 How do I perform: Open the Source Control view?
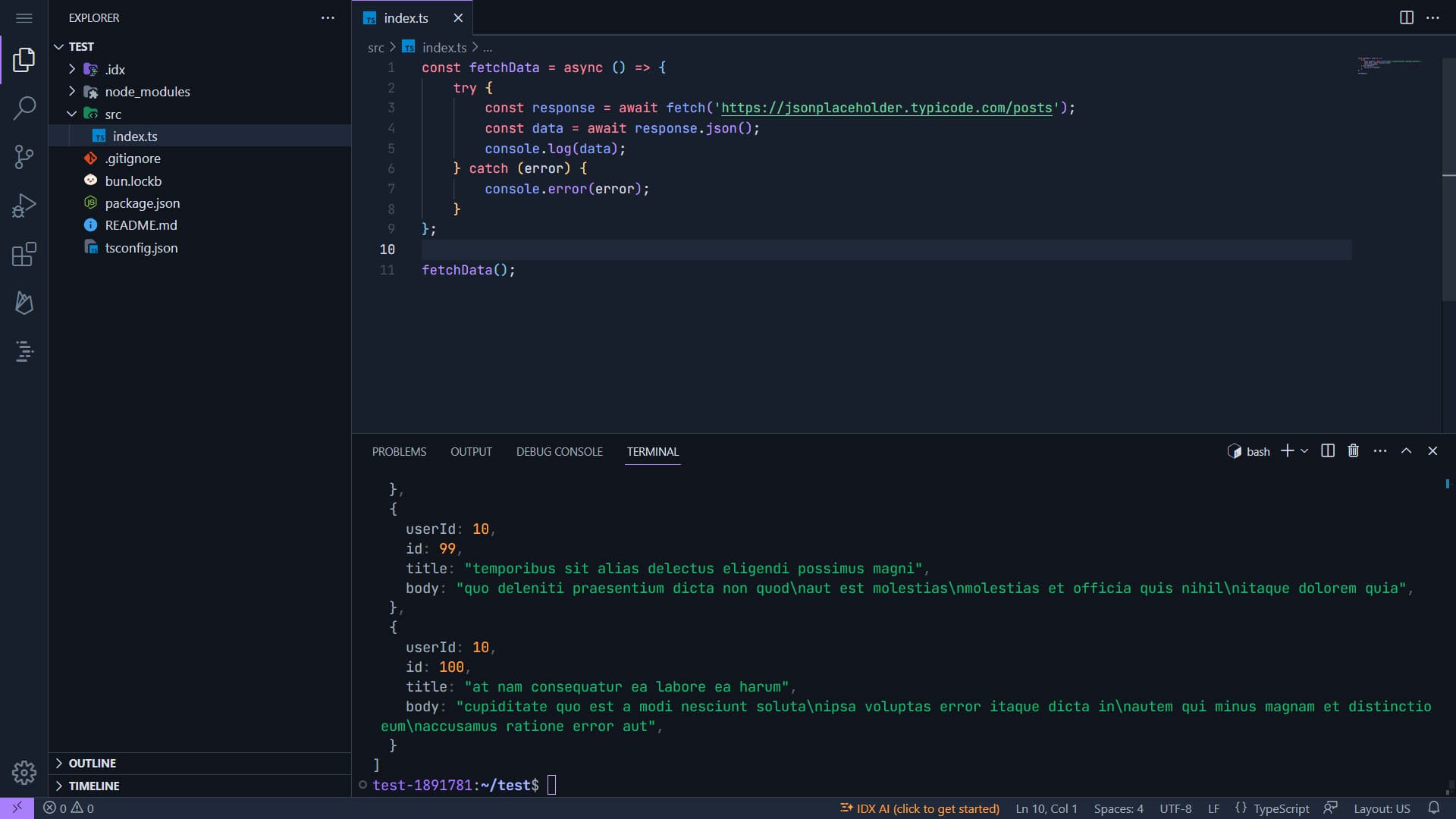click(x=24, y=157)
